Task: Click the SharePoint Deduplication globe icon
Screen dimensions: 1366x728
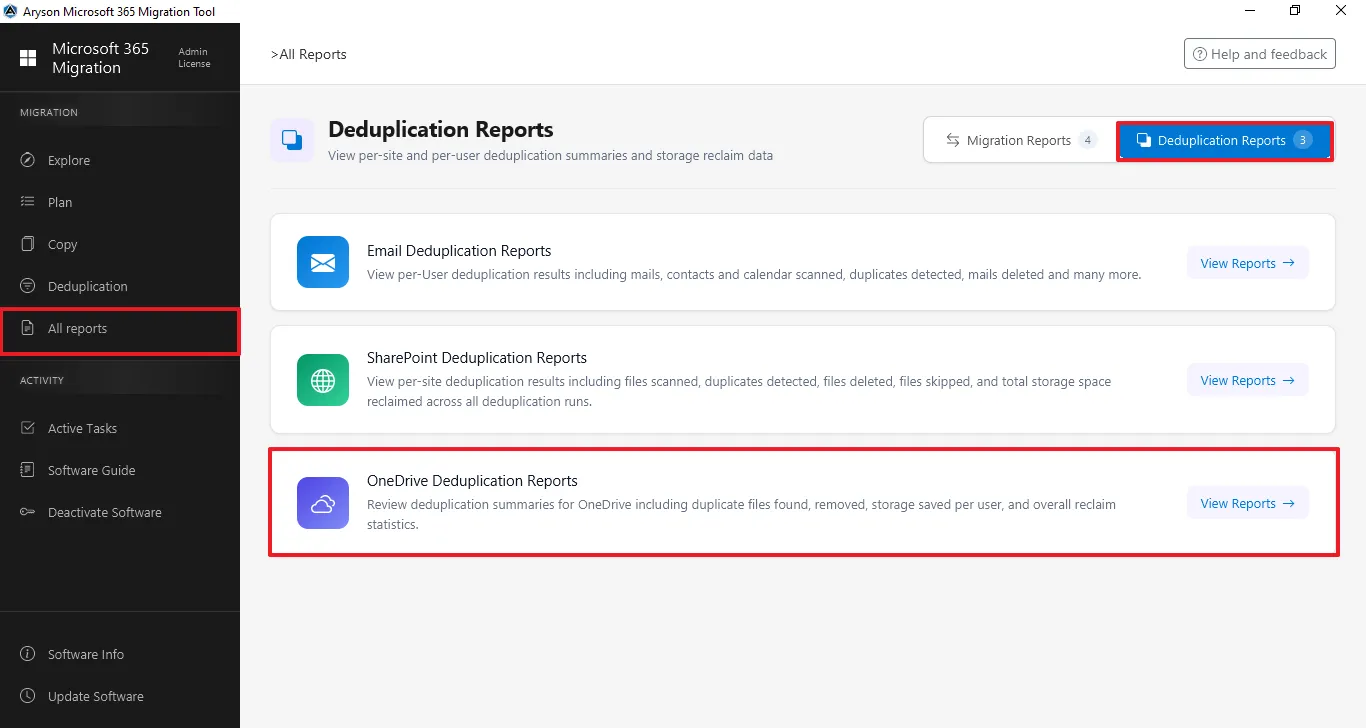Action: (x=323, y=380)
